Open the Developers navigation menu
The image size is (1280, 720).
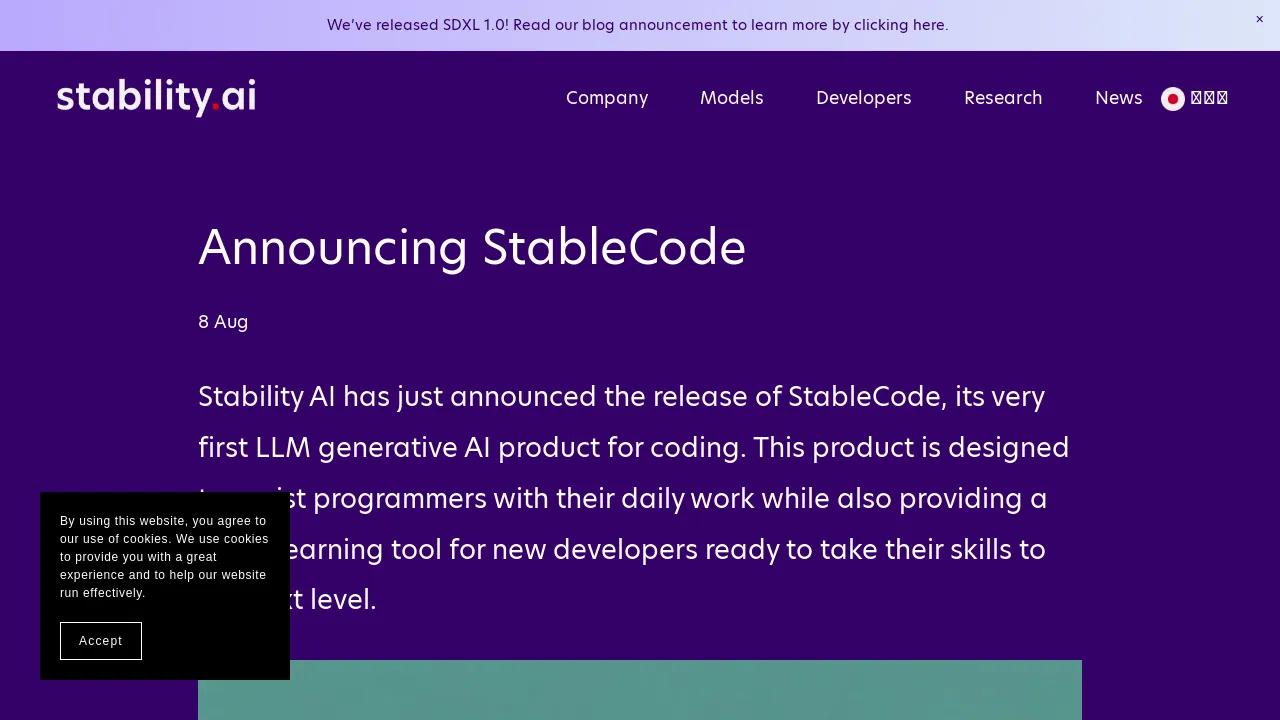(x=863, y=98)
